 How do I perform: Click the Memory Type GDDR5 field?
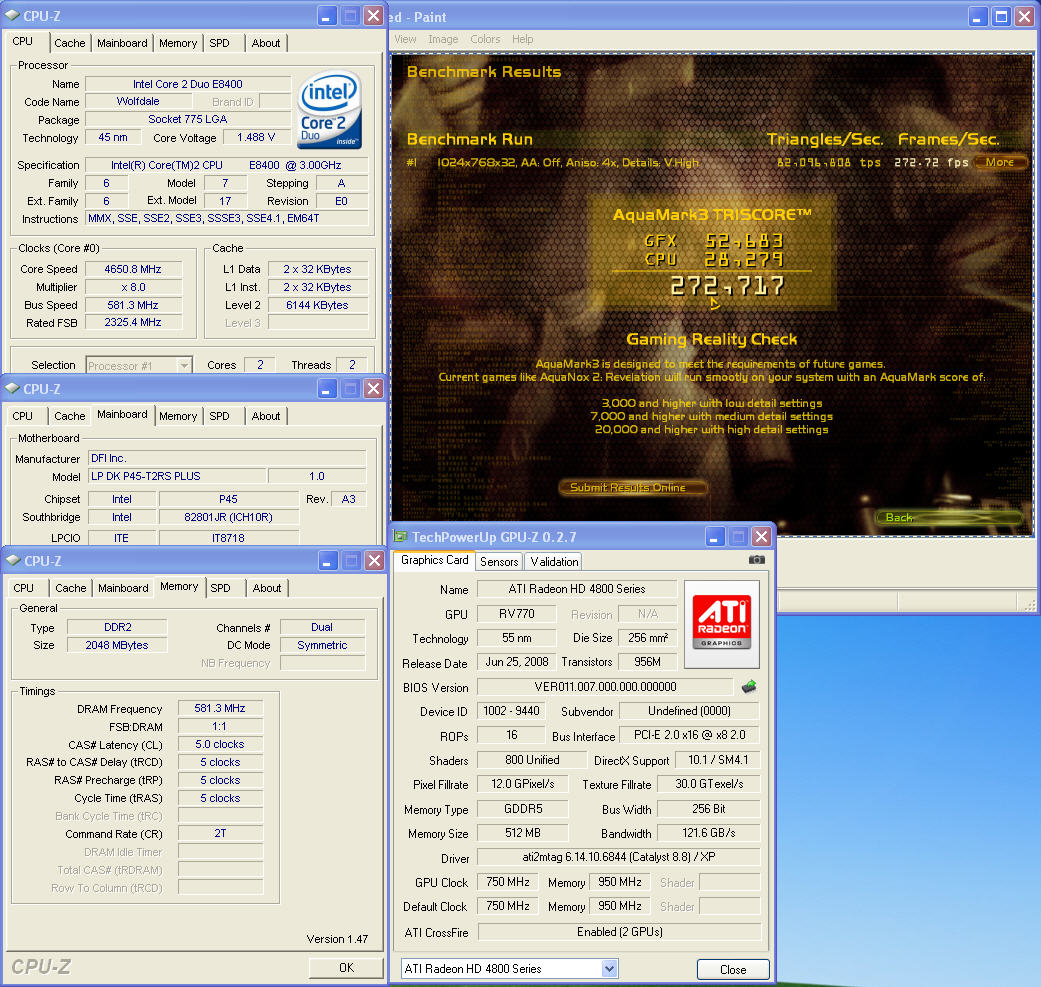coord(522,809)
